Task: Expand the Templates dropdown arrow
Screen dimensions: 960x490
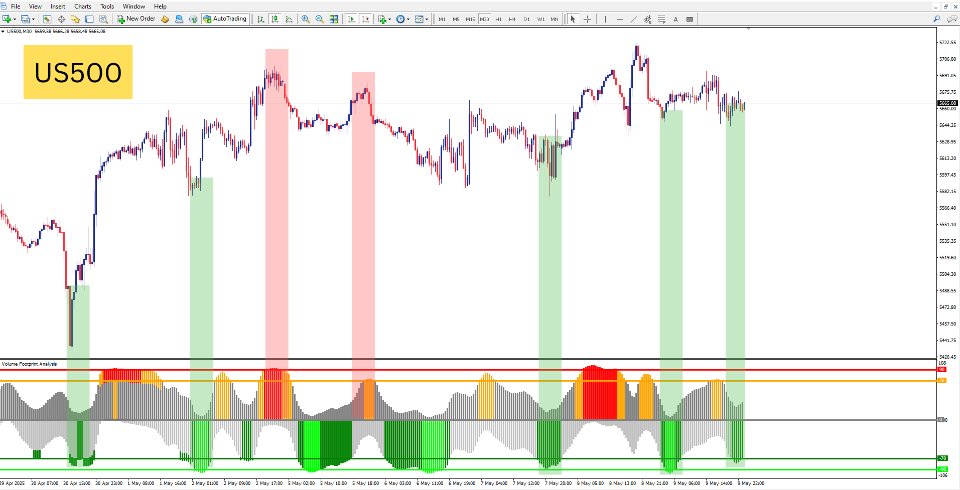Action: tap(427, 19)
